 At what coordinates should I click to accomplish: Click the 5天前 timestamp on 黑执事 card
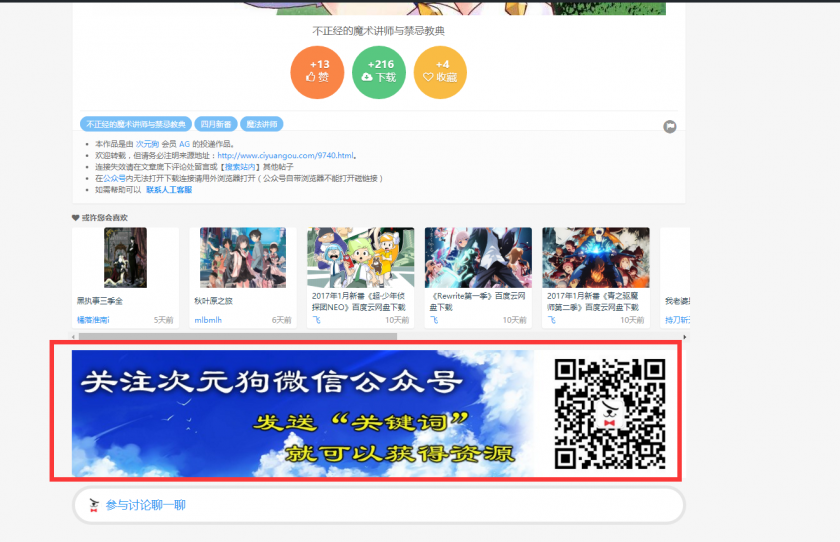(163, 320)
